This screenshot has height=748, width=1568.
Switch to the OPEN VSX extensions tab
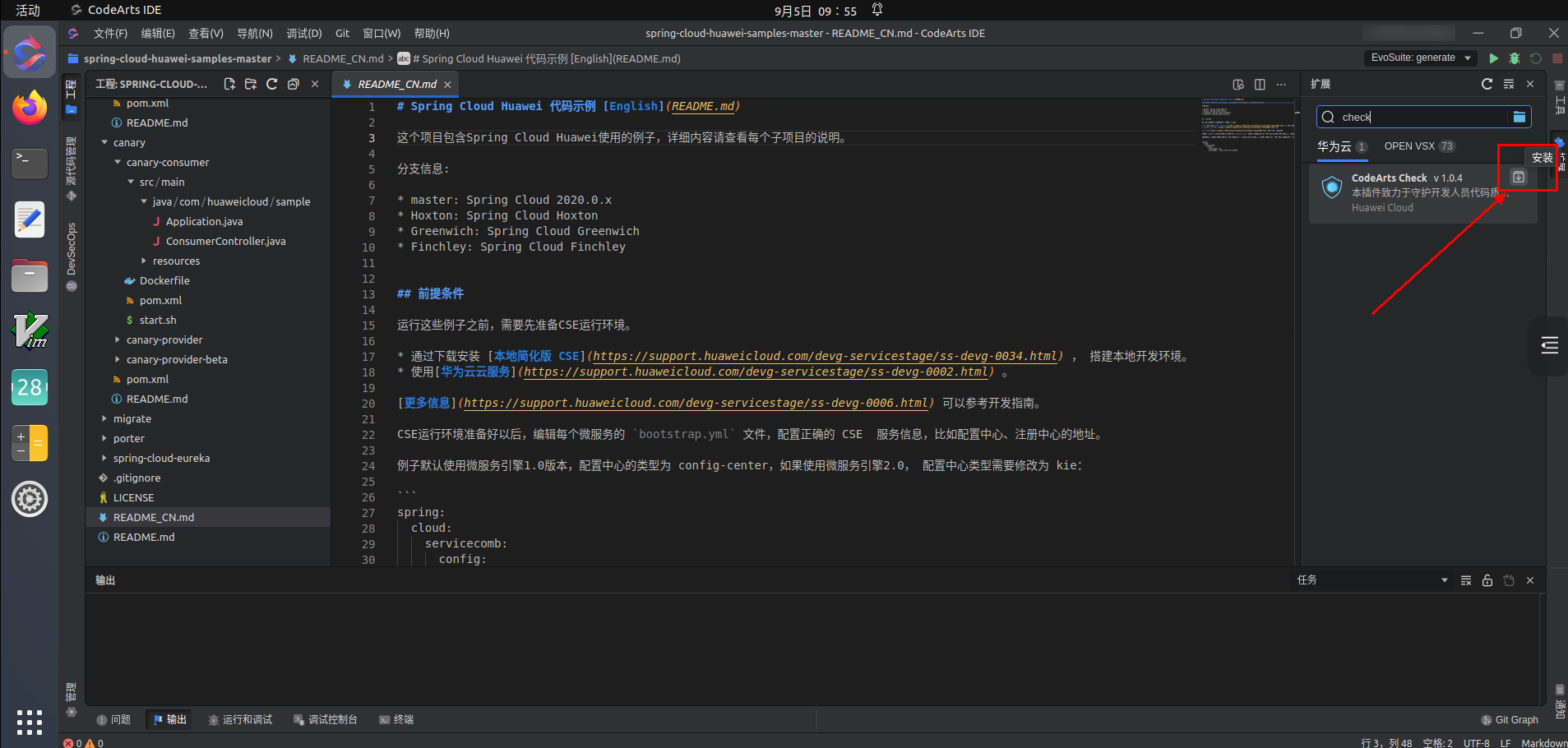coord(1419,146)
